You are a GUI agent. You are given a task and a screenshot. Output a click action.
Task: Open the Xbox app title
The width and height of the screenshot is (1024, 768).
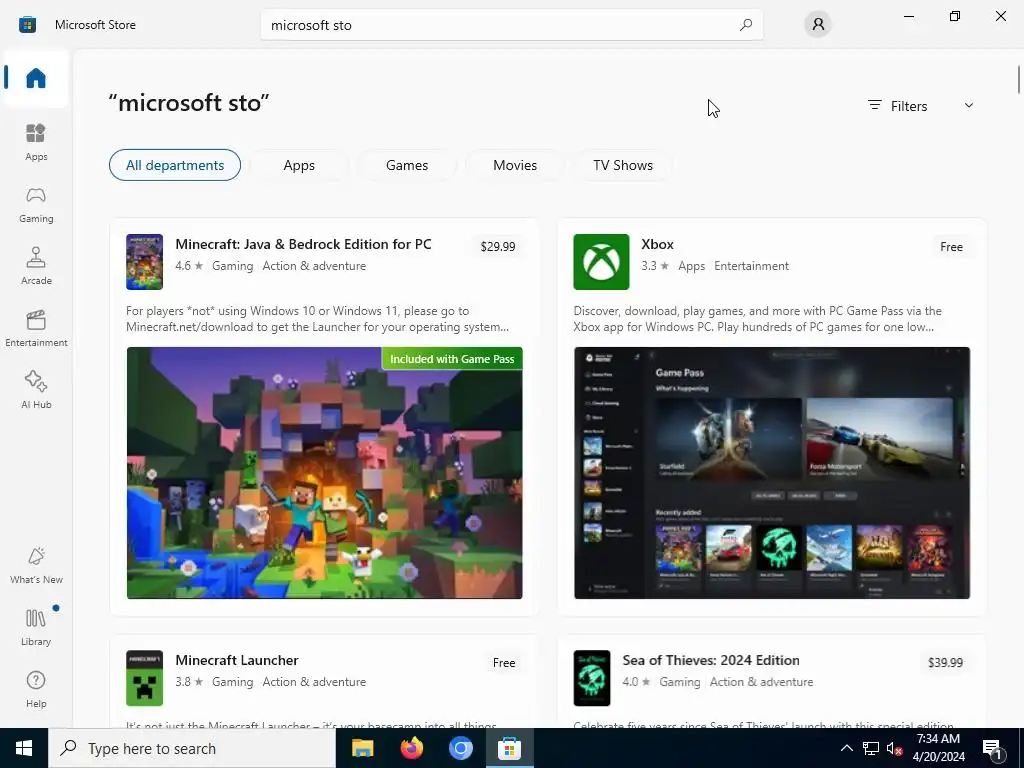pyautogui.click(x=657, y=244)
